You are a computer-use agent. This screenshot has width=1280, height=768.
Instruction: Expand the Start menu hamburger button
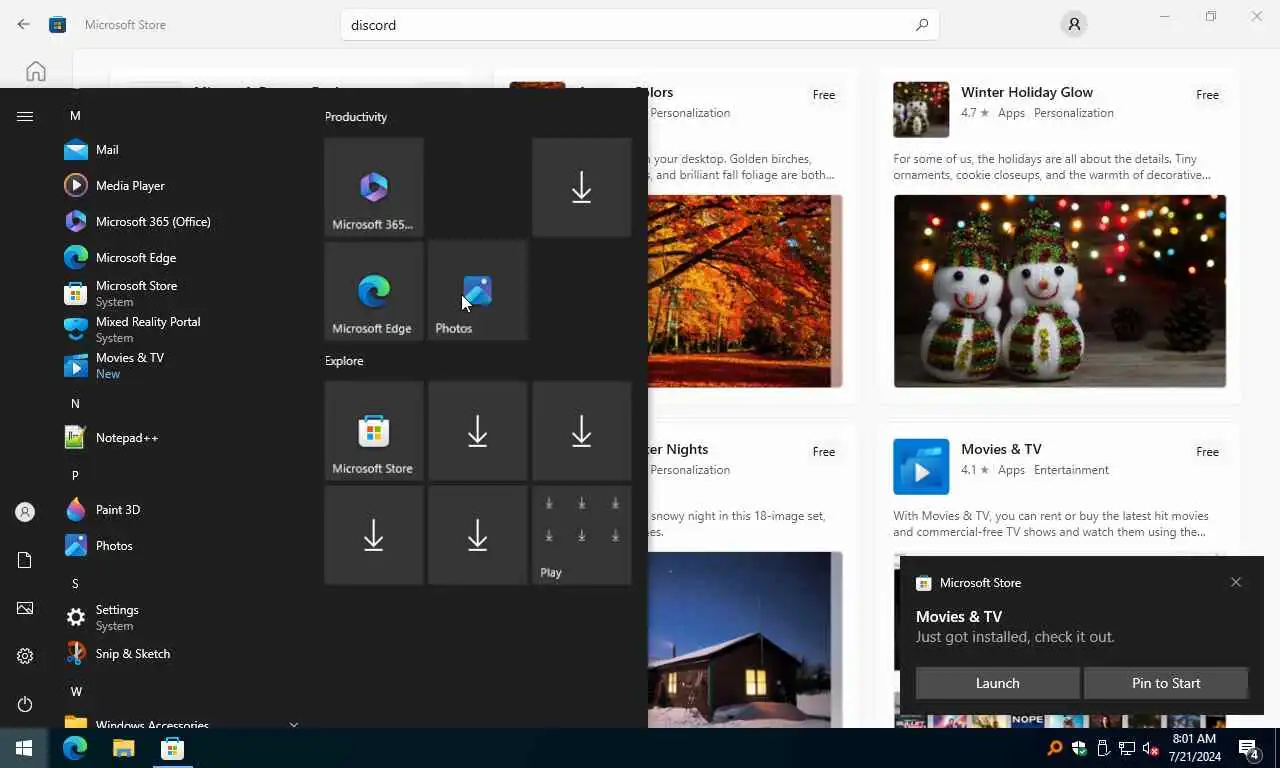click(x=25, y=116)
